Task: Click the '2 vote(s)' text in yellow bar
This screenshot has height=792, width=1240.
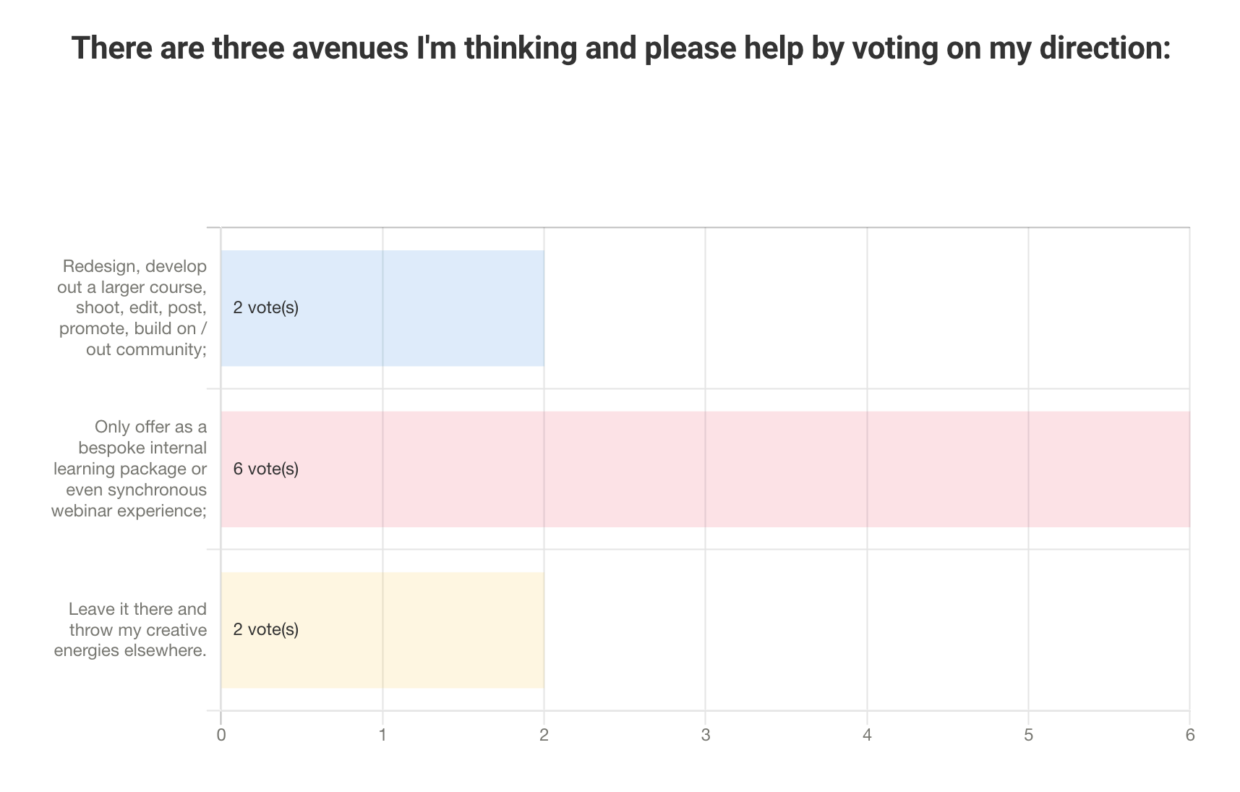Action: coord(266,630)
